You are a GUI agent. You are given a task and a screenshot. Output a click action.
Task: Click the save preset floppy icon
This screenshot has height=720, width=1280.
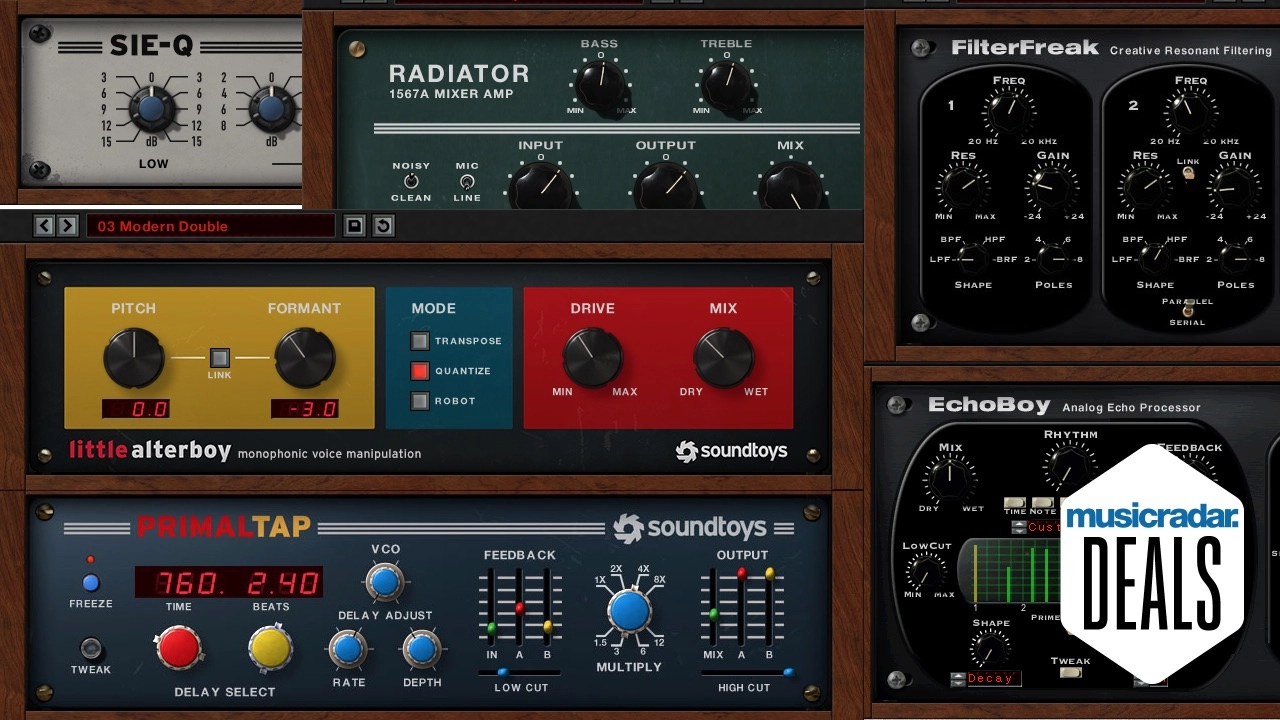[x=354, y=226]
